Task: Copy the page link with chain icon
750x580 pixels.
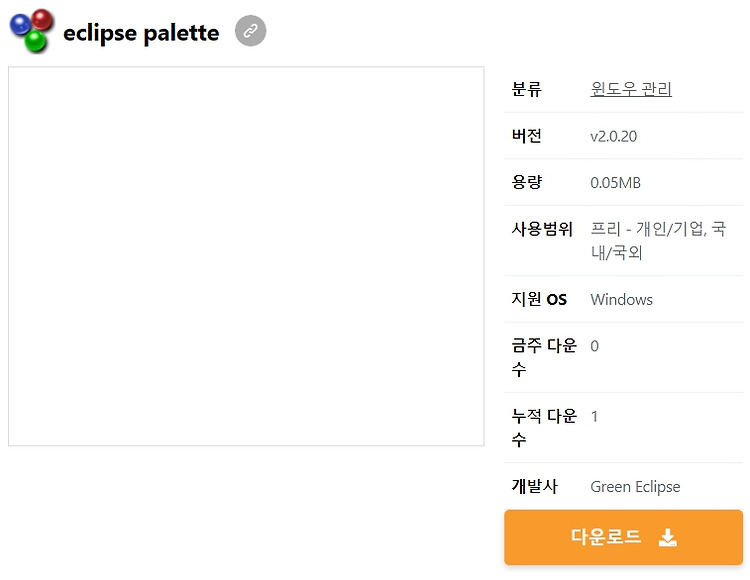Action: point(250,31)
